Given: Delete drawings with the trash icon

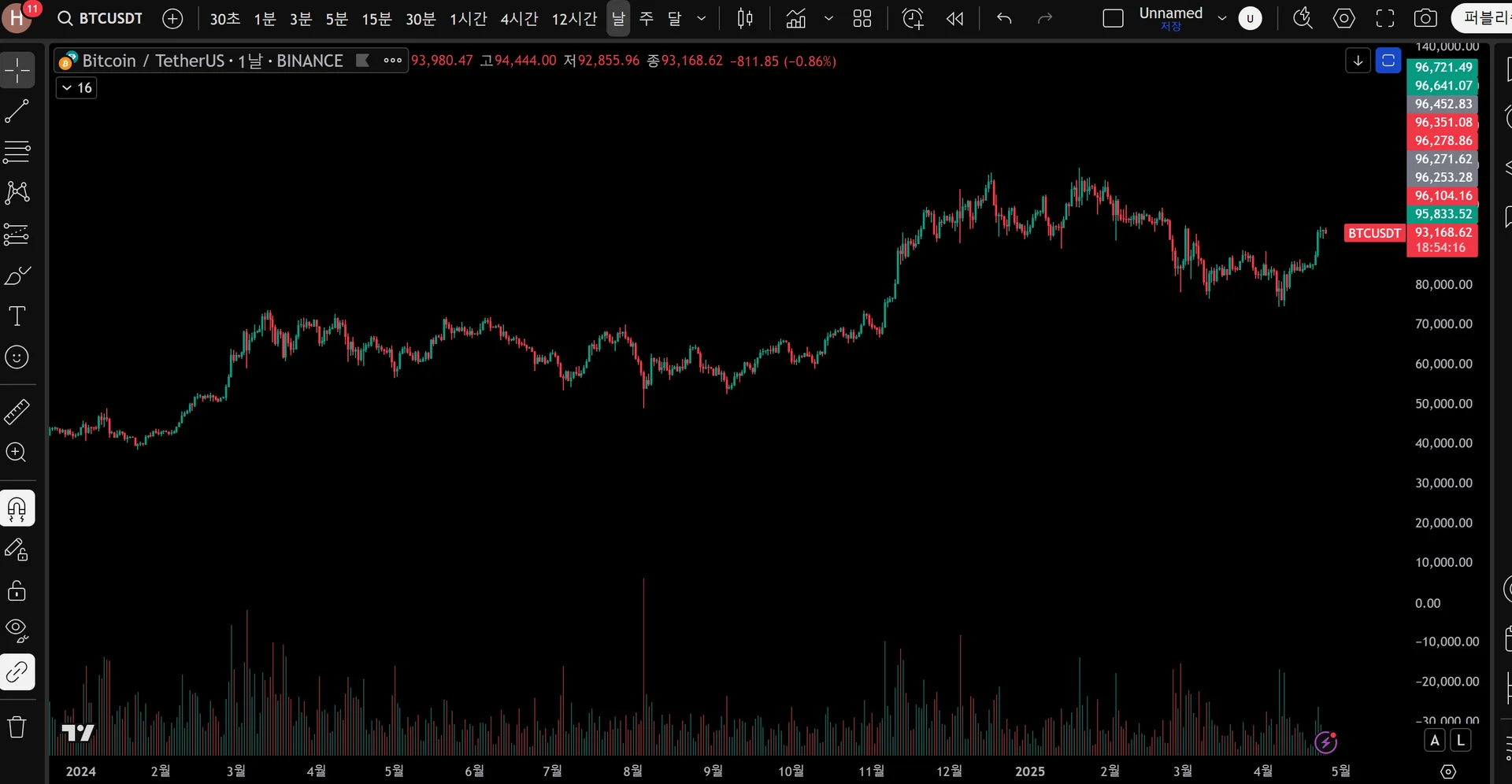Looking at the screenshot, I should click(17, 726).
